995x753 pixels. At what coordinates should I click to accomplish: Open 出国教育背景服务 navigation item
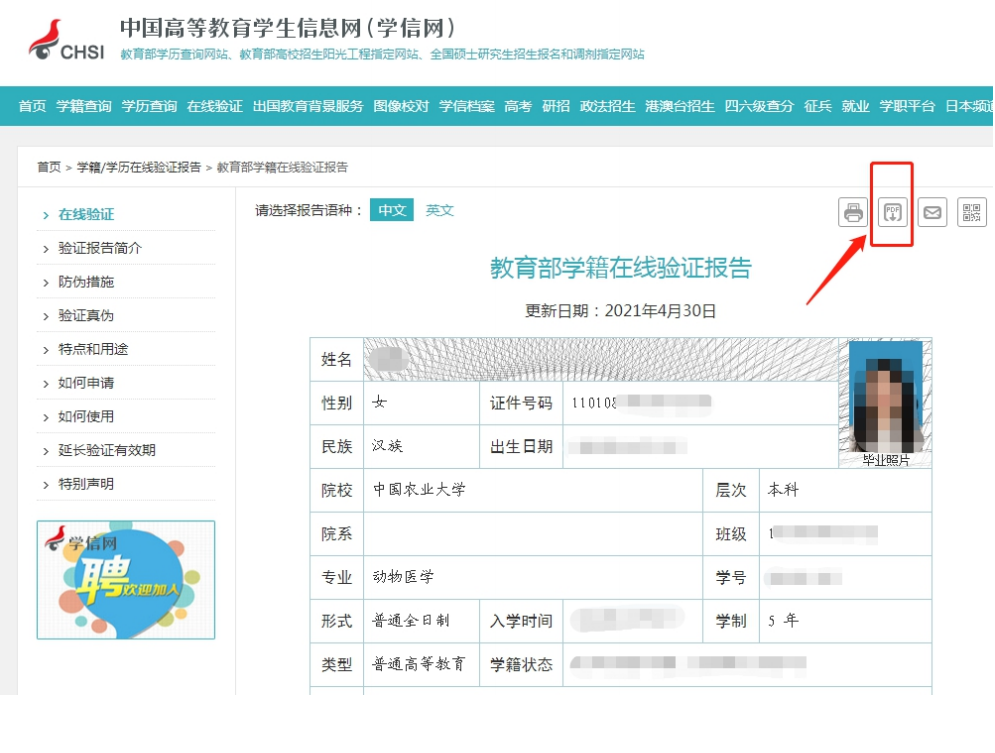[x=308, y=106]
